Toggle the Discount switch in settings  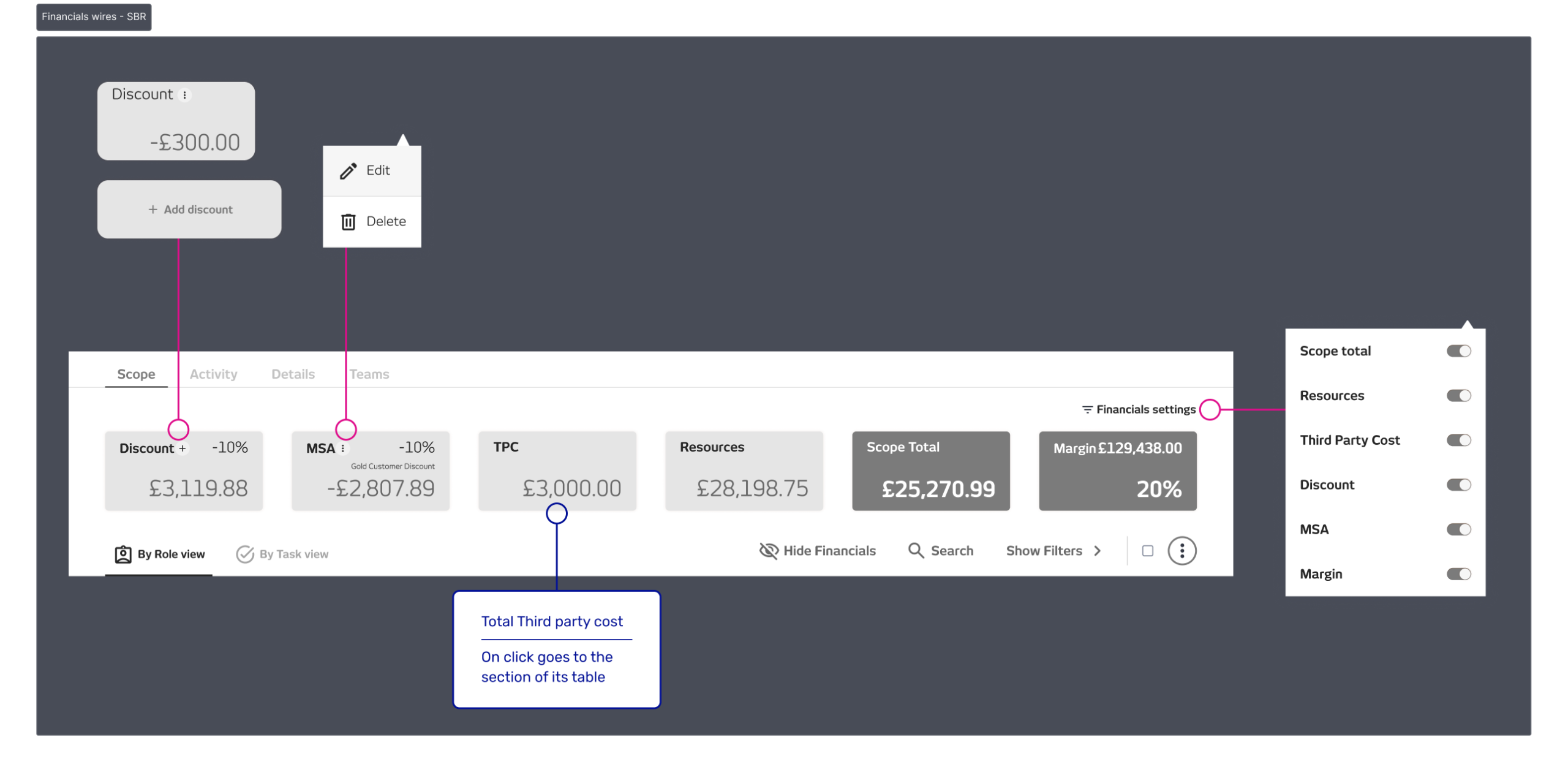[1459, 485]
